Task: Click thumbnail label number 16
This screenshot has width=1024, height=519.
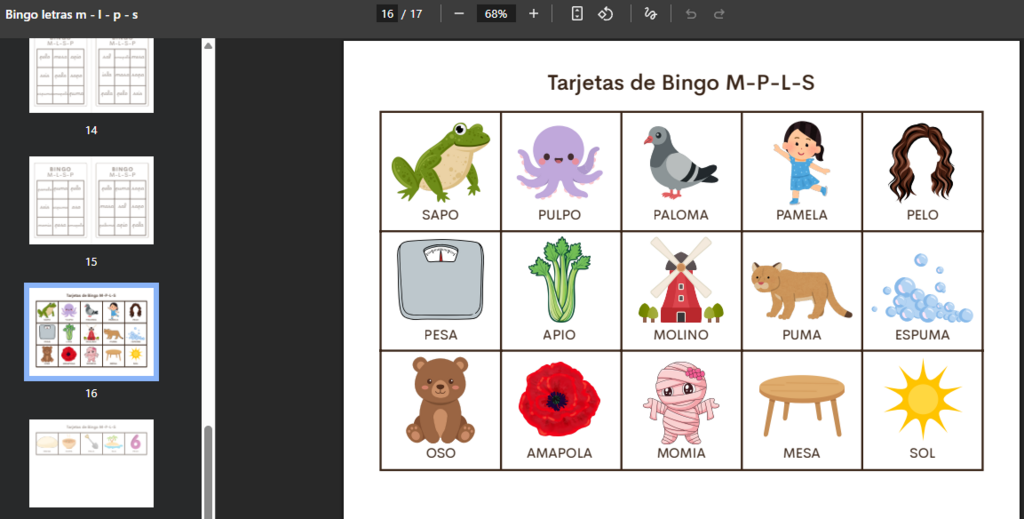Action: [91, 393]
